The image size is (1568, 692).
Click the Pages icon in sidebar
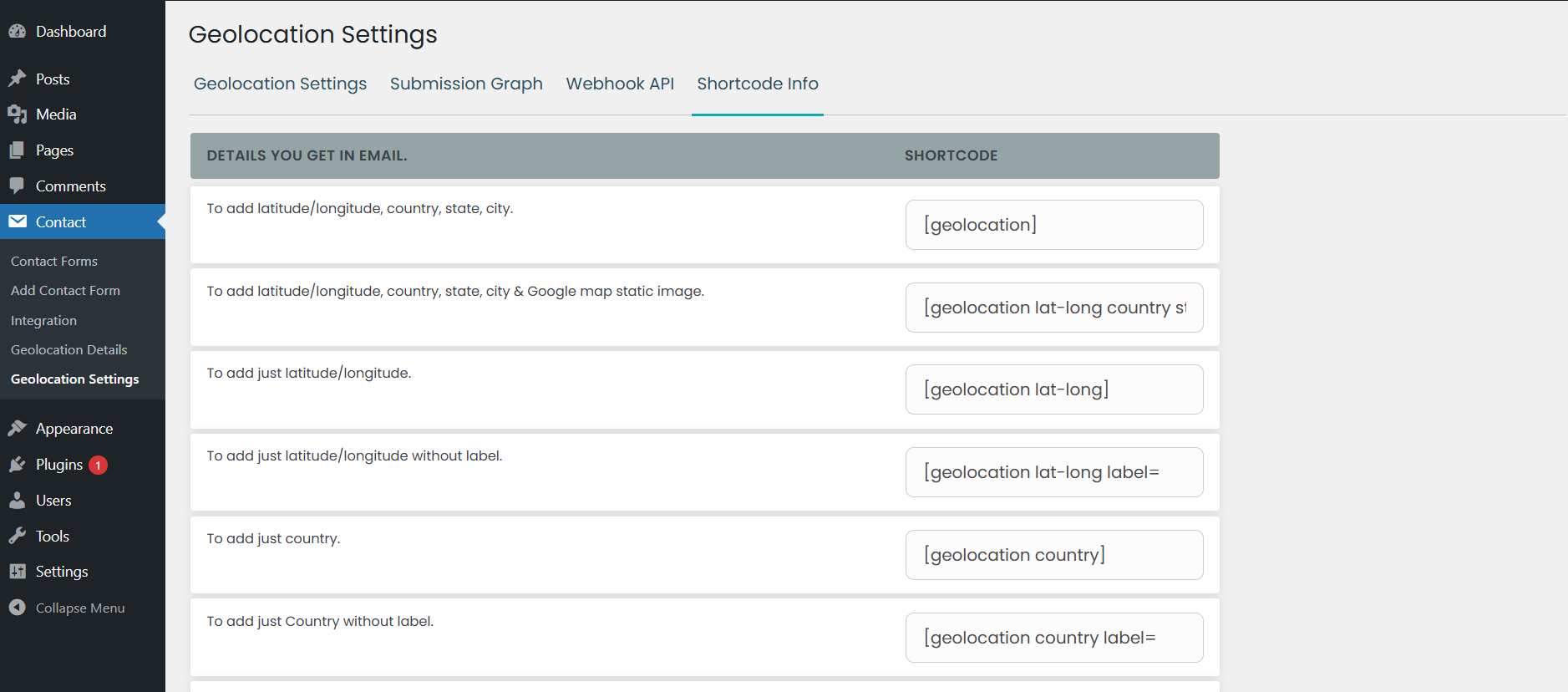18,150
